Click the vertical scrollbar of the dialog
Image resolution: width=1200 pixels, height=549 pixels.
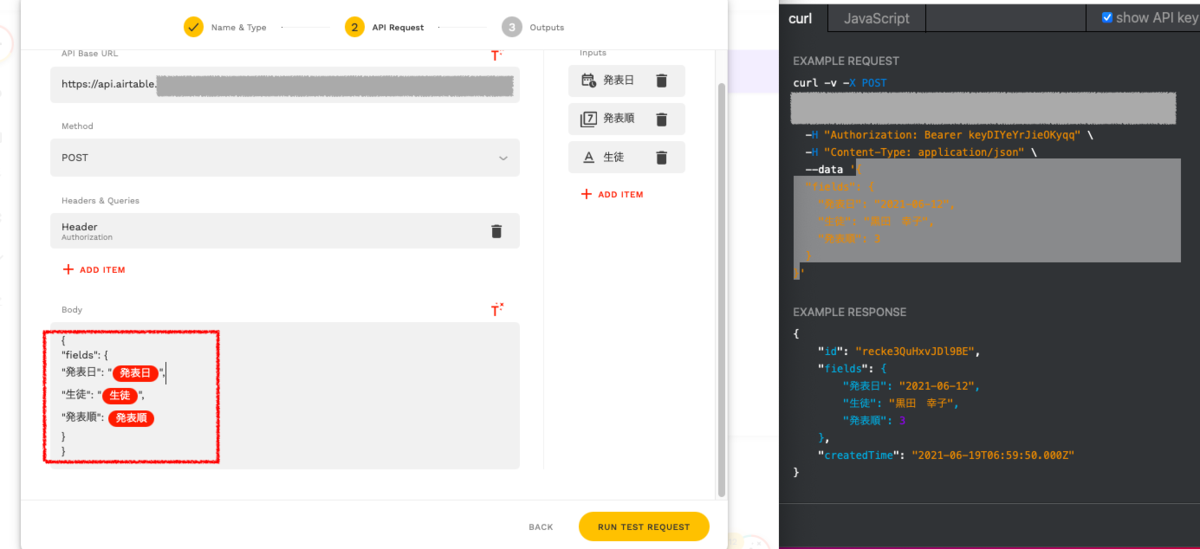pyautogui.click(x=722, y=290)
